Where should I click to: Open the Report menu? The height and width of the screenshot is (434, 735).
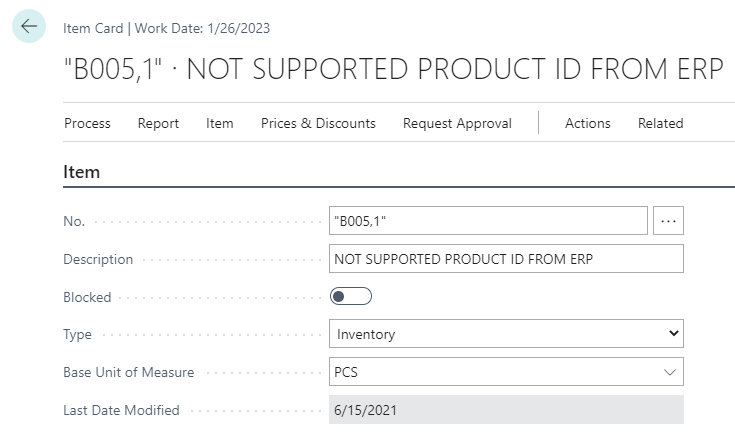(x=158, y=123)
